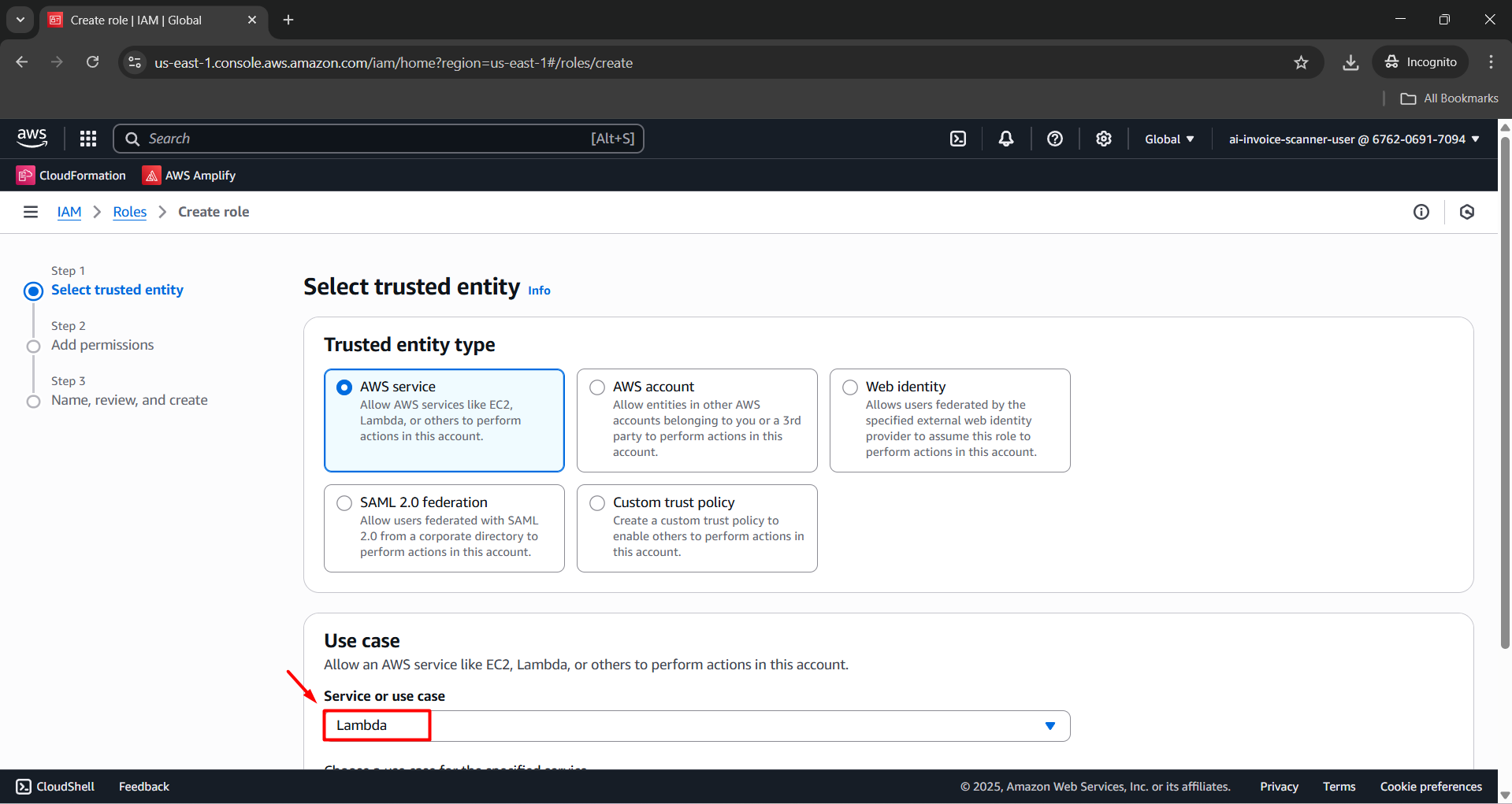Open the AWS Amplify bookmark

[188, 175]
